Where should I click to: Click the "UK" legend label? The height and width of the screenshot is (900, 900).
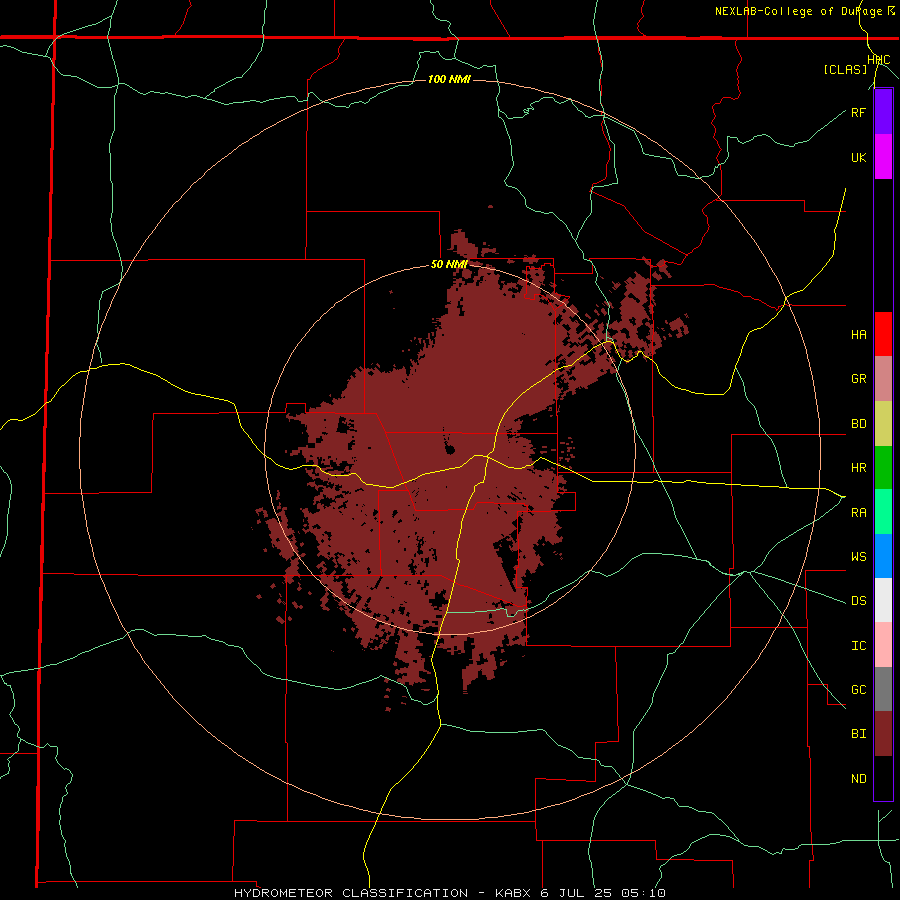point(858,158)
